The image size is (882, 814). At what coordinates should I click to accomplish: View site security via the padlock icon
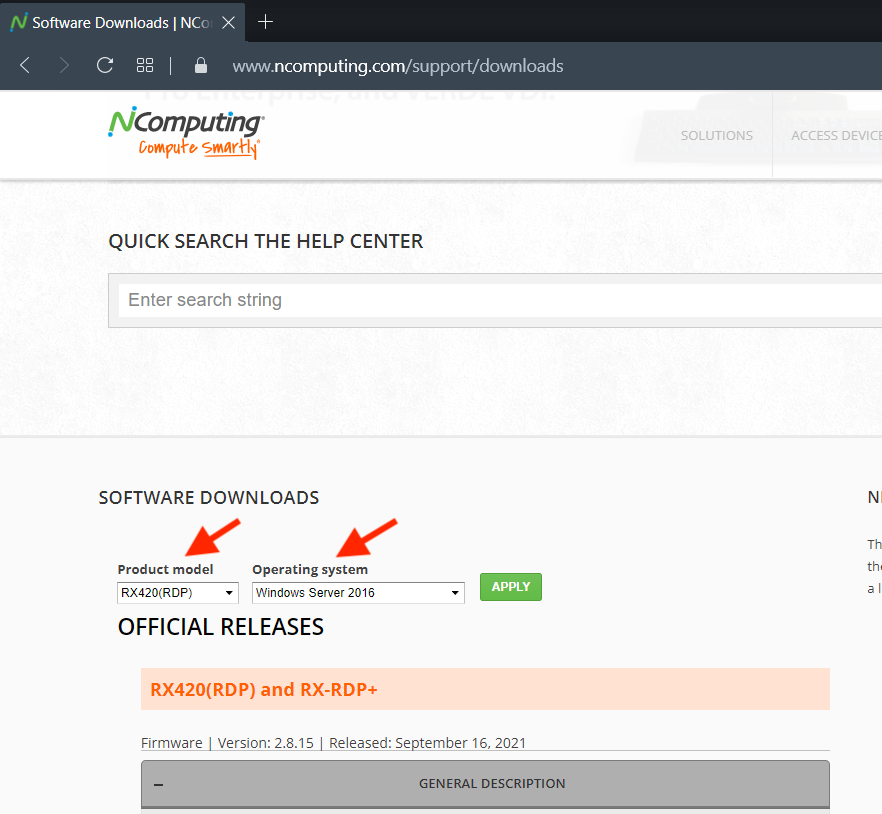click(201, 65)
